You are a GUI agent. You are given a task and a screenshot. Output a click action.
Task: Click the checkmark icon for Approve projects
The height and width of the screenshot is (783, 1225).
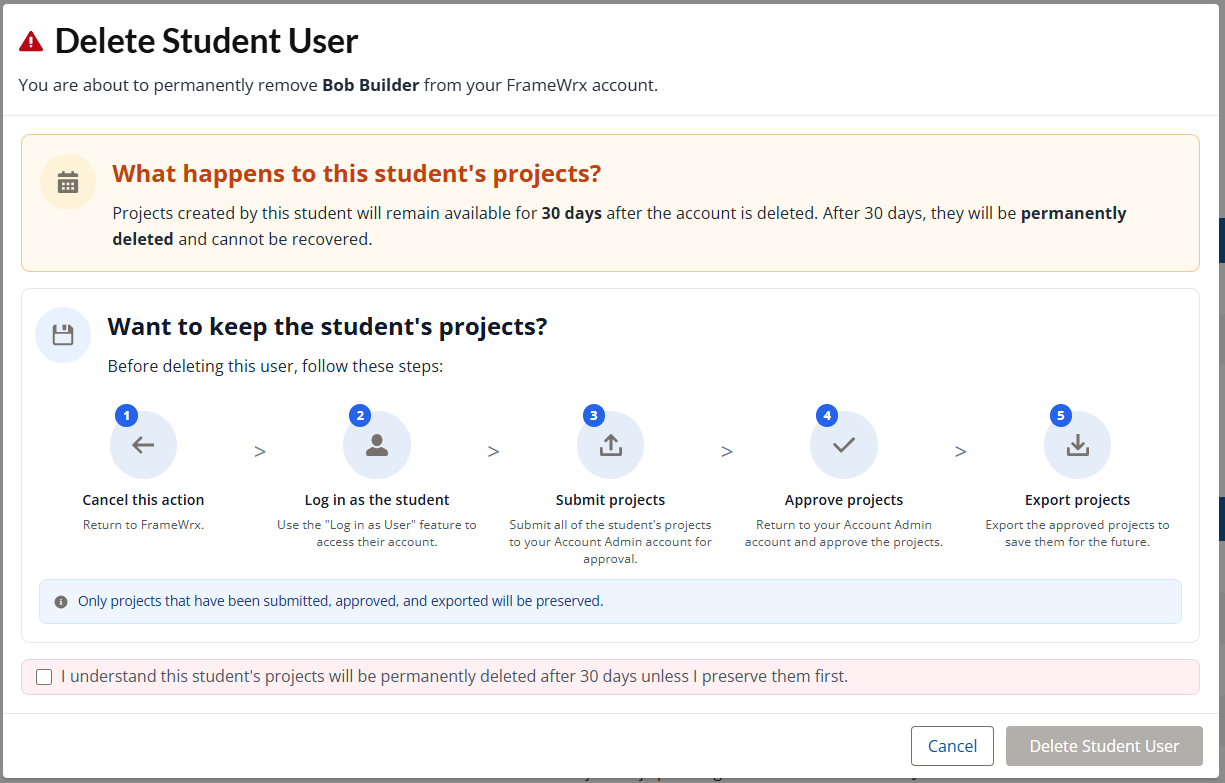844,445
